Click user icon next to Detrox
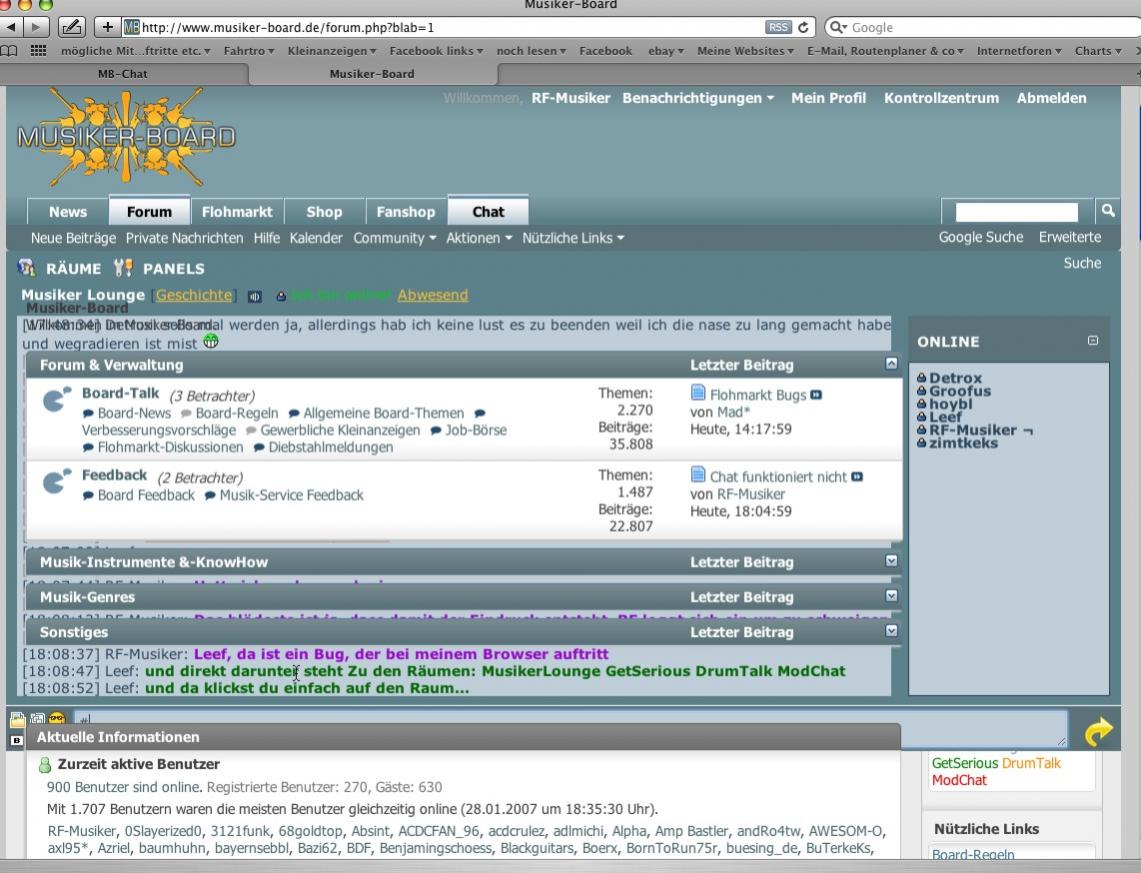The width and height of the screenshot is (1141, 873). point(921,378)
